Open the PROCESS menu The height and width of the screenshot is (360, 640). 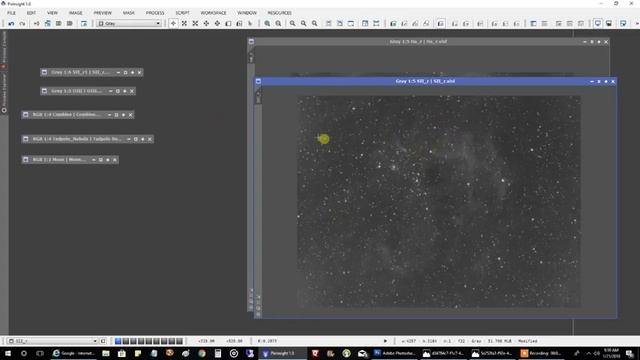point(155,13)
